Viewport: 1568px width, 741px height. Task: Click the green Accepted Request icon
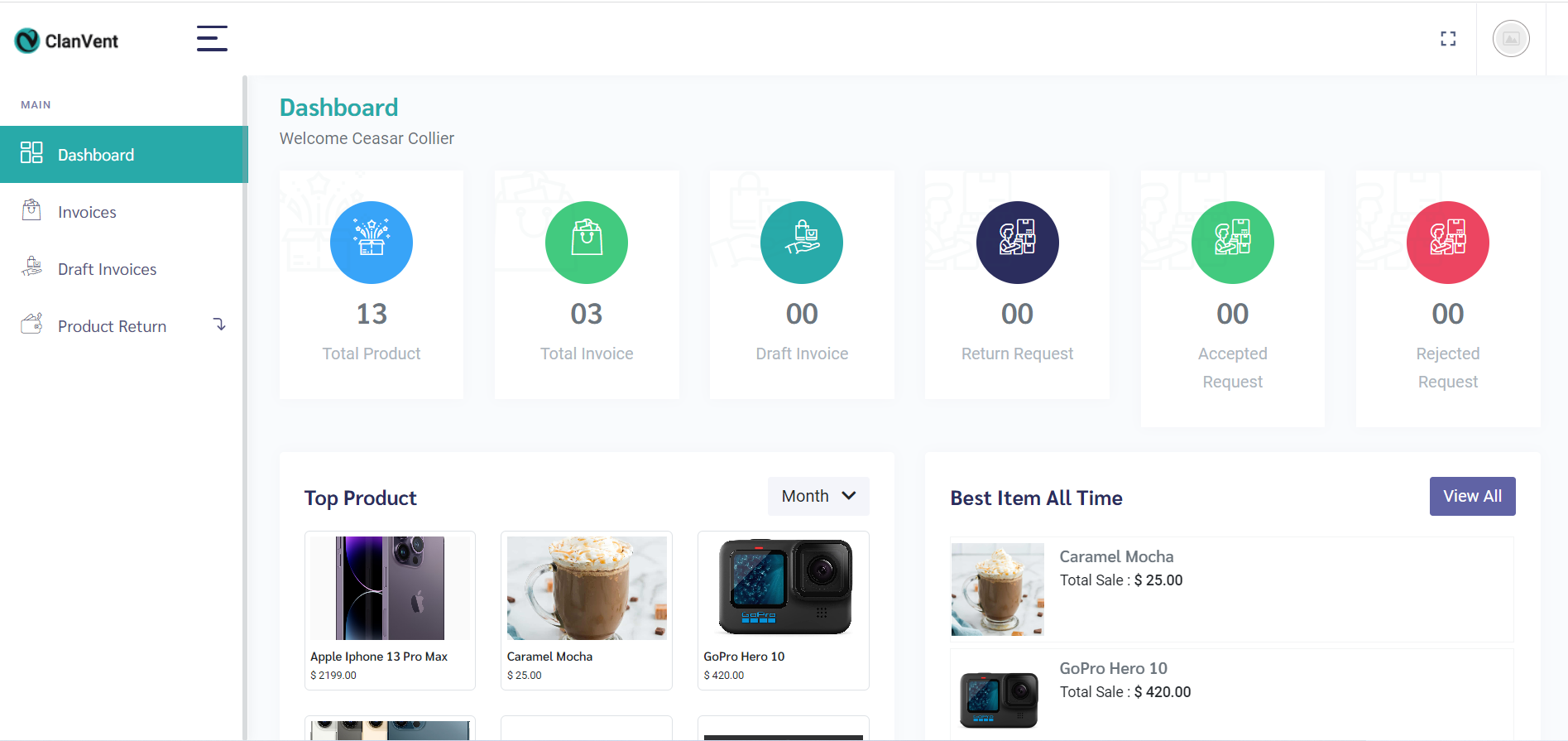pyautogui.click(x=1232, y=243)
